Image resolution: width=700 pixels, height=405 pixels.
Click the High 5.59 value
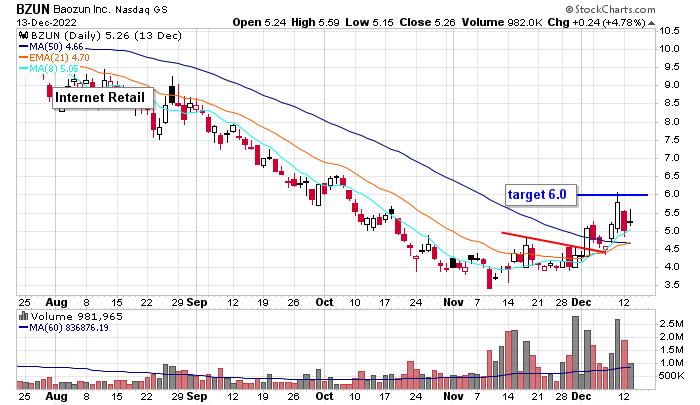(315, 22)
